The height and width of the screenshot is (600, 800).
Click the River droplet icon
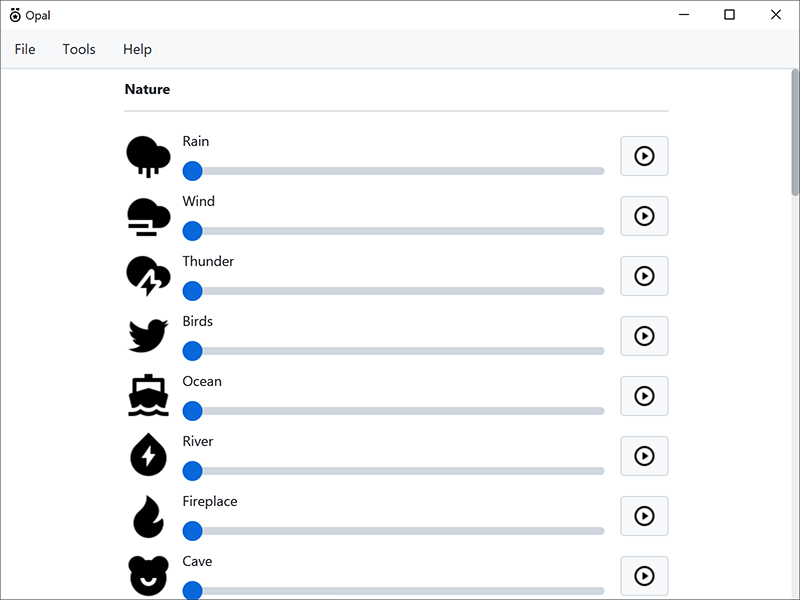coord(148,456)
